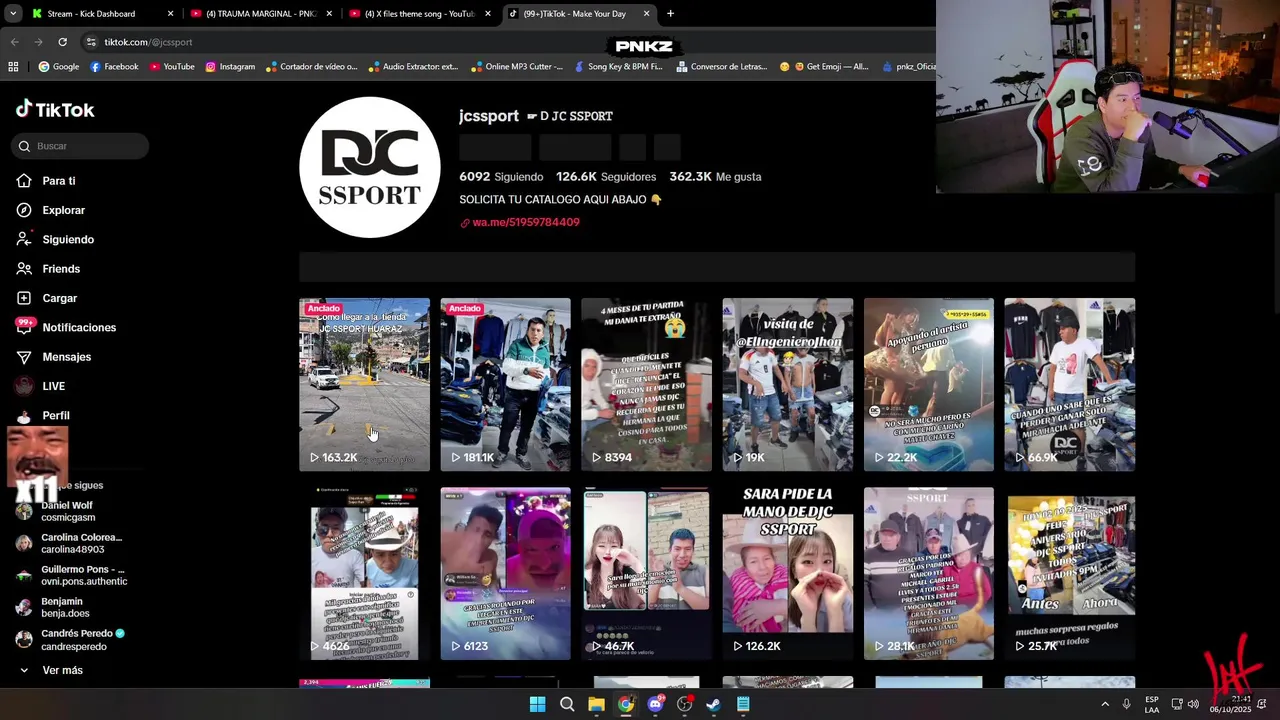1280x720 pixels.
Task: Open File Explorer from the taskbar
Action: pos(596,704)
